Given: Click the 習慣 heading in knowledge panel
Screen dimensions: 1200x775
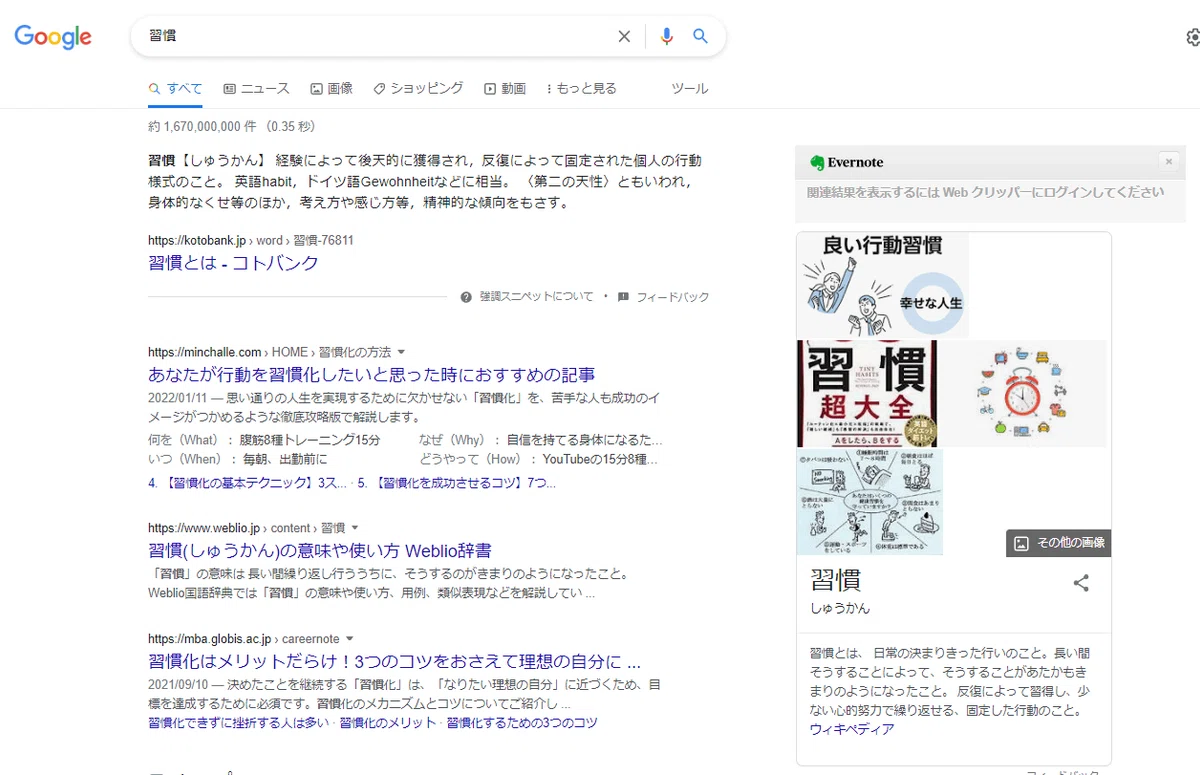Looking at the screenshot, I should pyautogui.click(x=836, y=580).
